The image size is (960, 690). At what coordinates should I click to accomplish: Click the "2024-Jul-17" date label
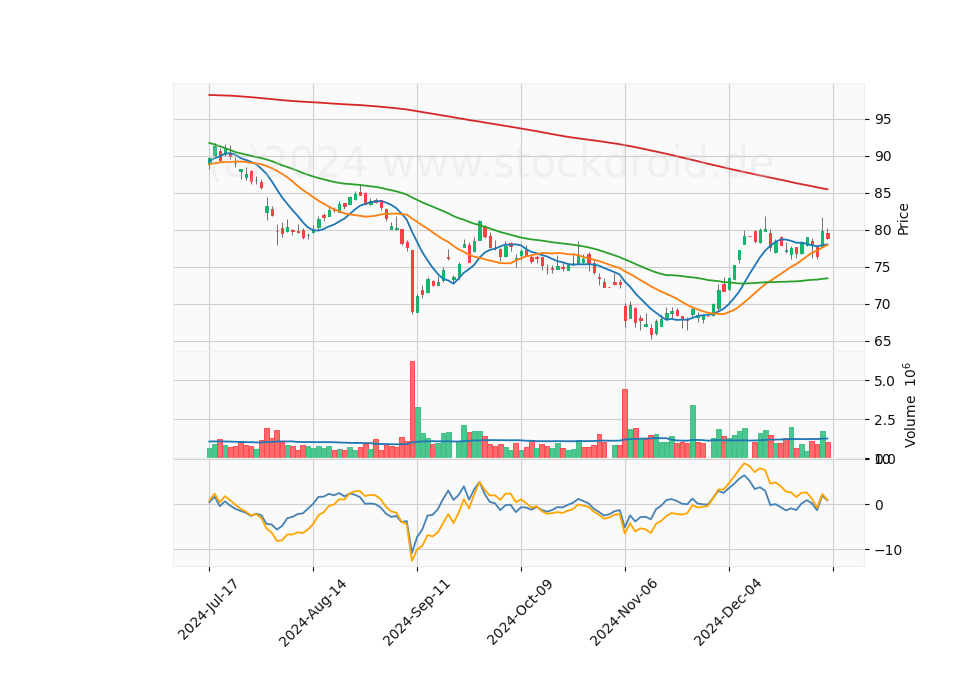click(x=208, y=609)
